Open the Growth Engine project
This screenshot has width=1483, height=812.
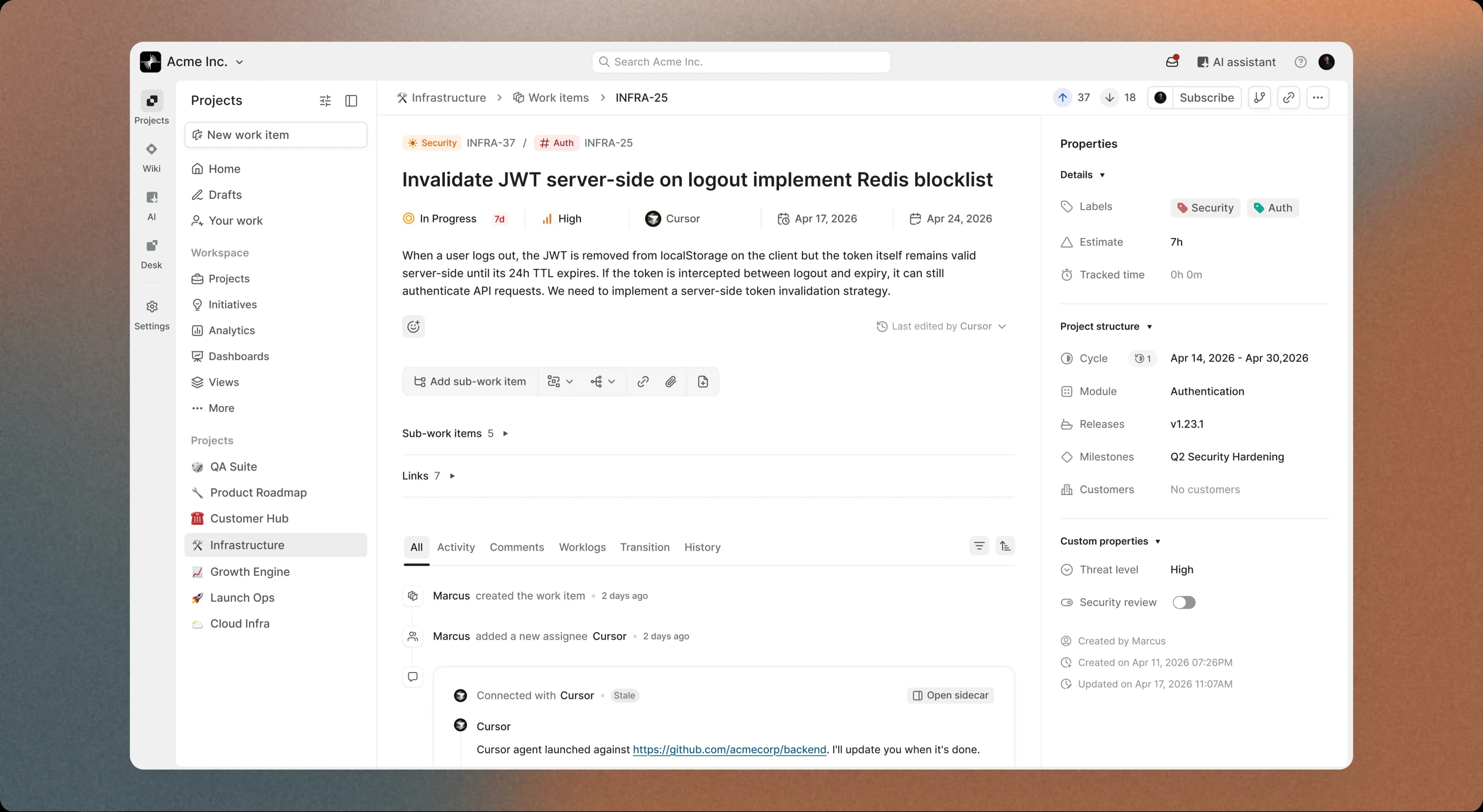click(x=276, y=571)
